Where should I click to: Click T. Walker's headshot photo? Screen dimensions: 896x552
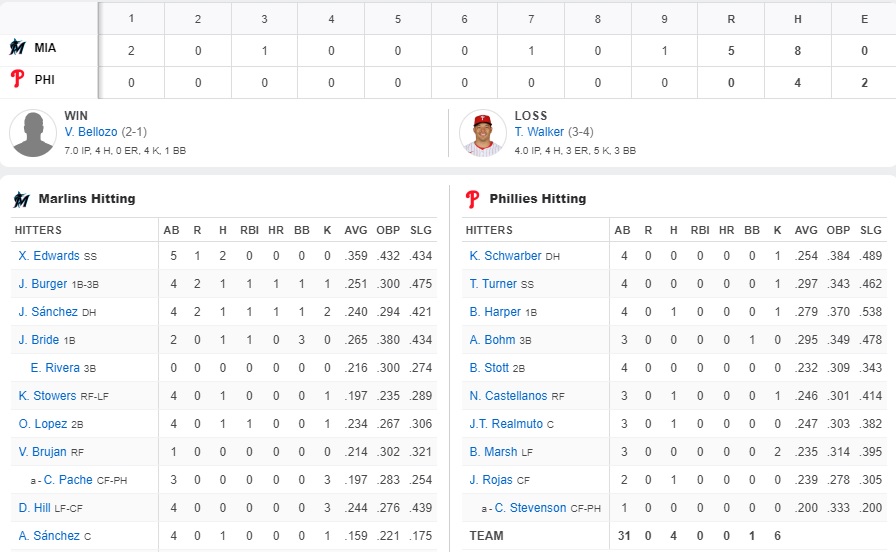coord(483,134)
